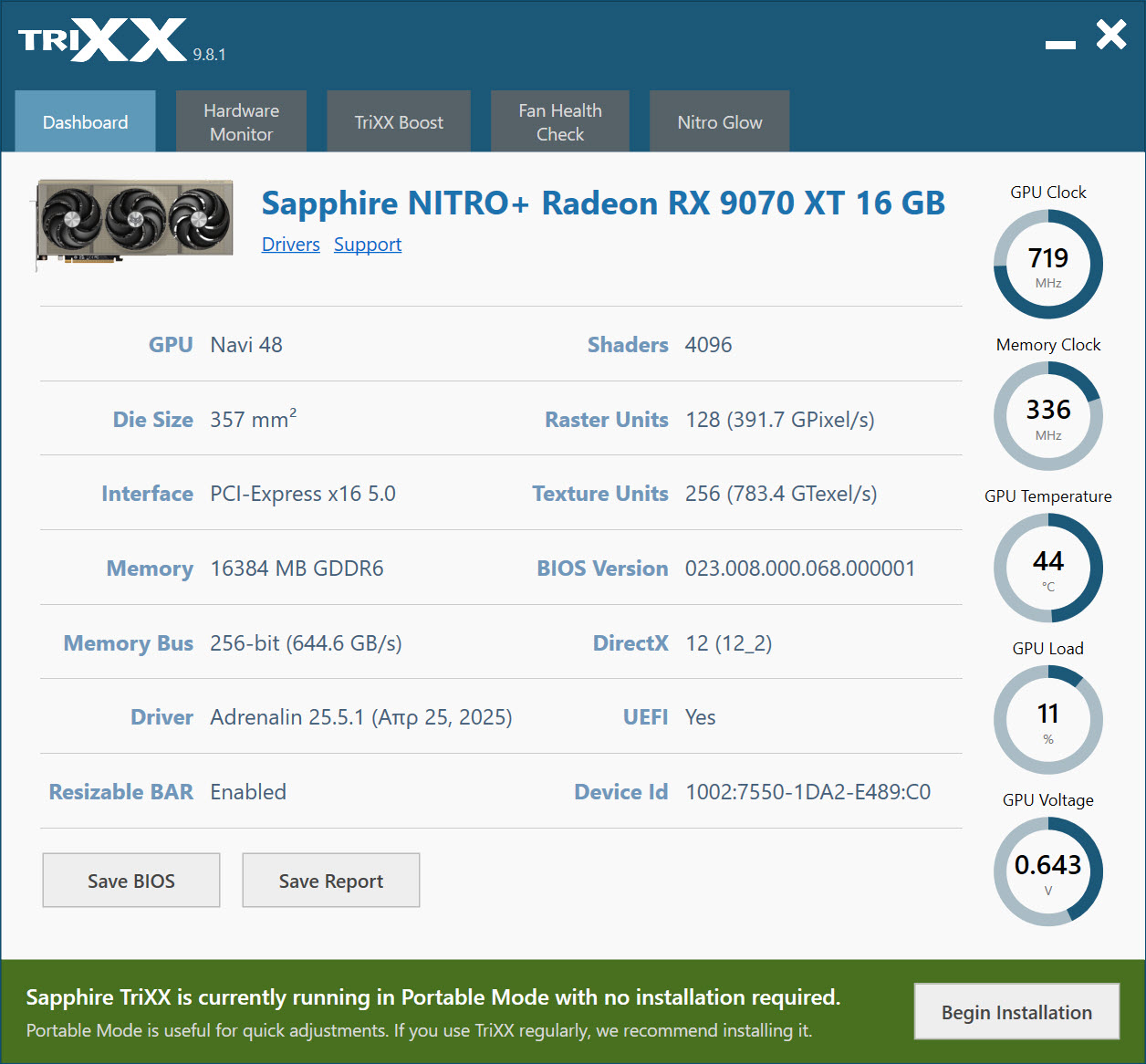Click the Interface label
Image resolution: width=1146 pixels, height=1064 pixels.
tap(148, 494)
